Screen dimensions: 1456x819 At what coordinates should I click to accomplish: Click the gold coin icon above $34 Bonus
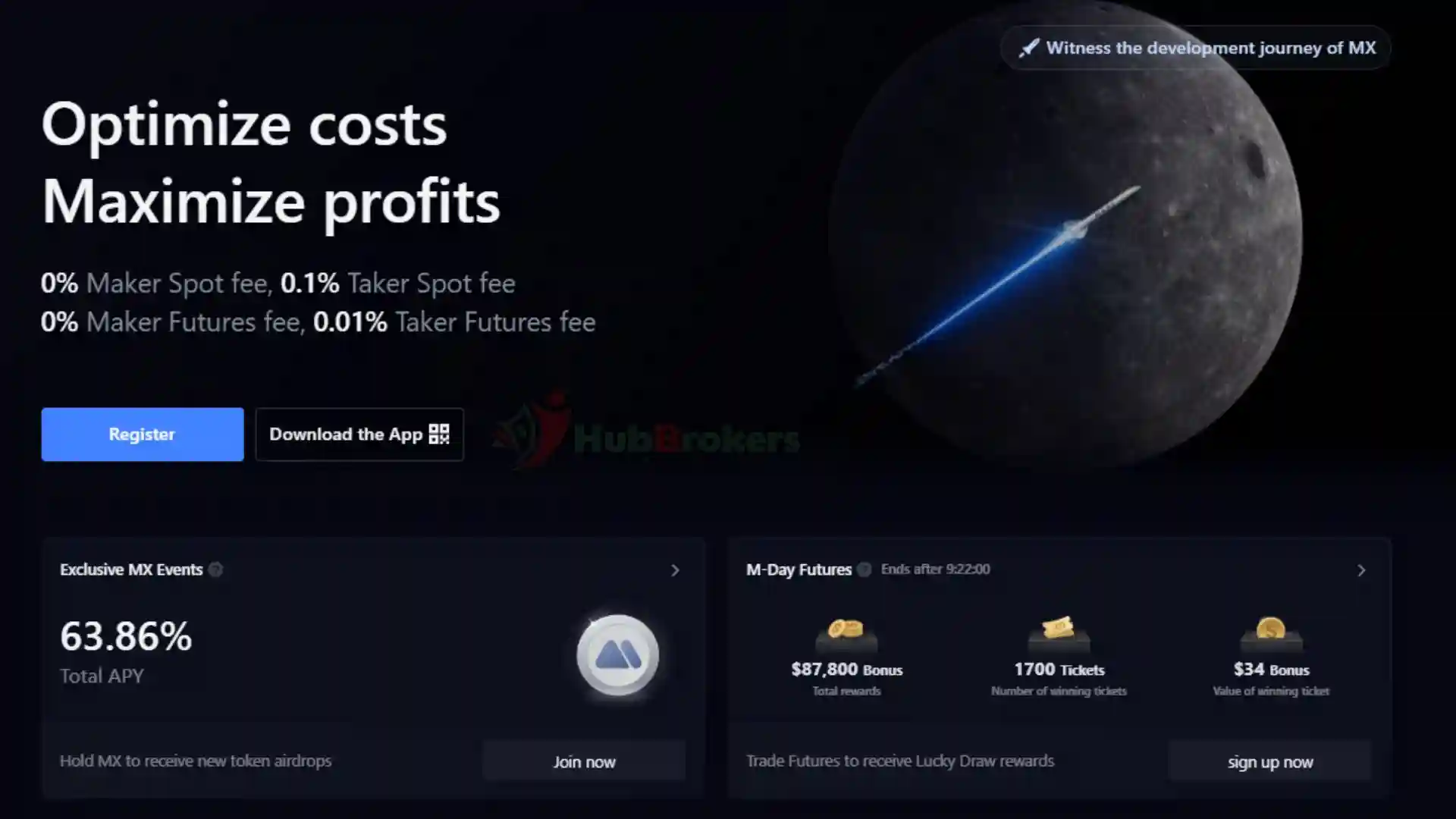tap(1271, 635)
